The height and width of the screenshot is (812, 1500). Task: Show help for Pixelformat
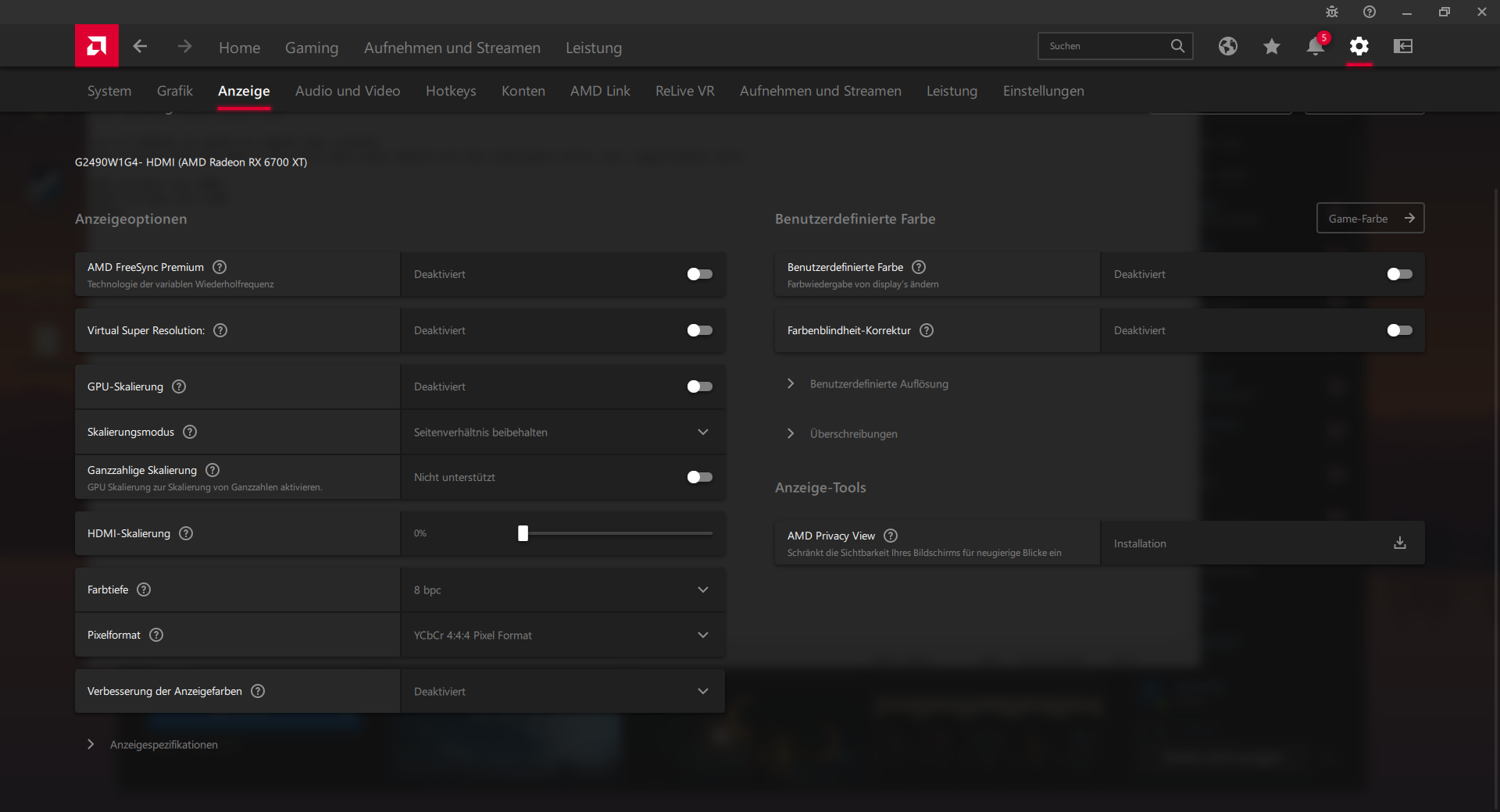pyautogui.click(x=156, y=635)
